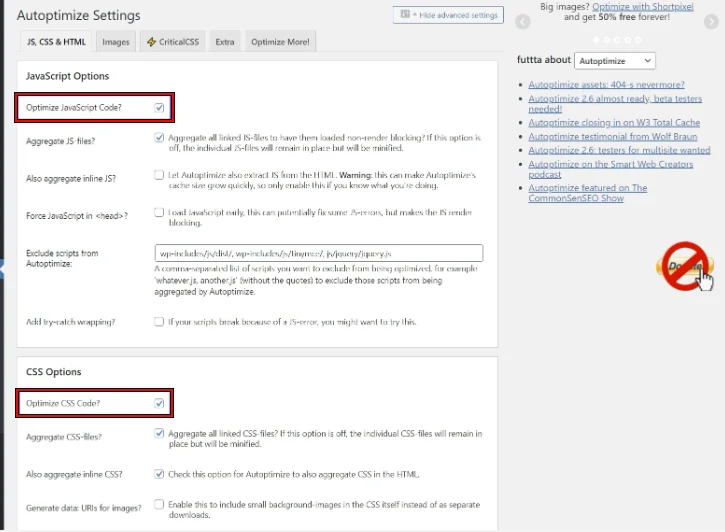This screenshot has width=725, height=532.
Task: Click the Exclude scripts from Autoptimize field
Action: pos(319,253)
